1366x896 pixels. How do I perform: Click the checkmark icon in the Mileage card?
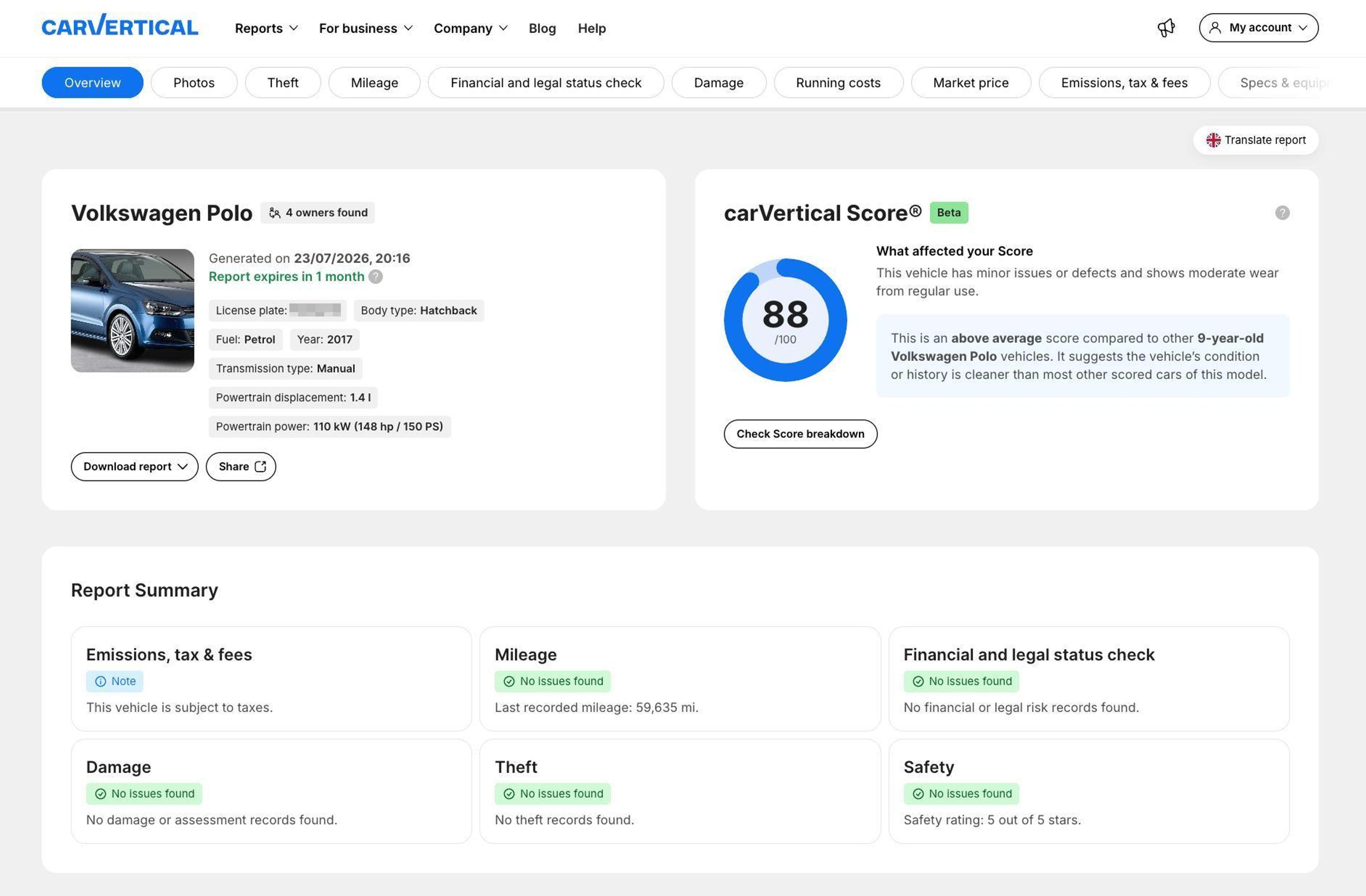pos(509,681)
